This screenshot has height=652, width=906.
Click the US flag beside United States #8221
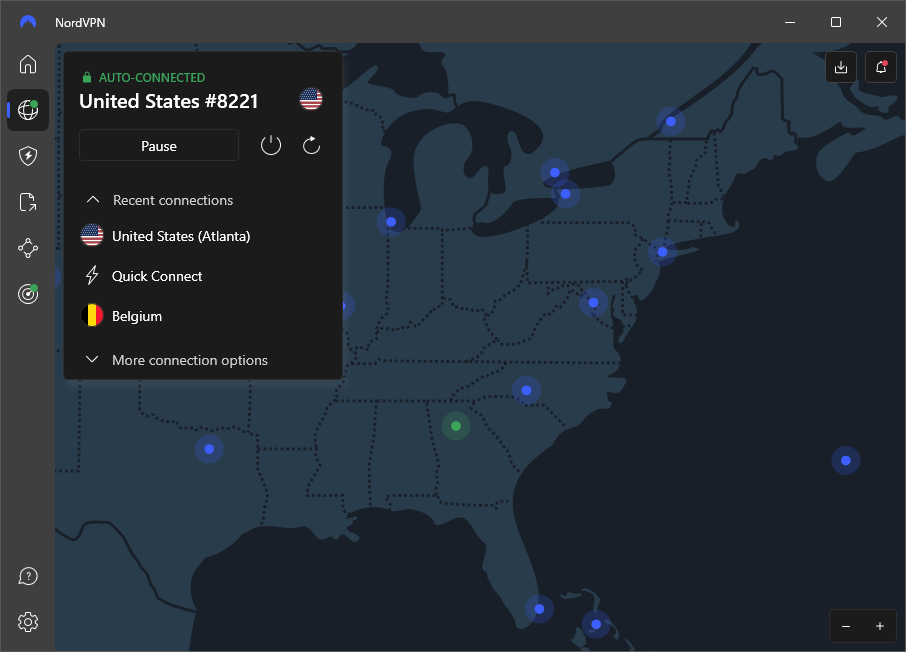coord(311,99)
